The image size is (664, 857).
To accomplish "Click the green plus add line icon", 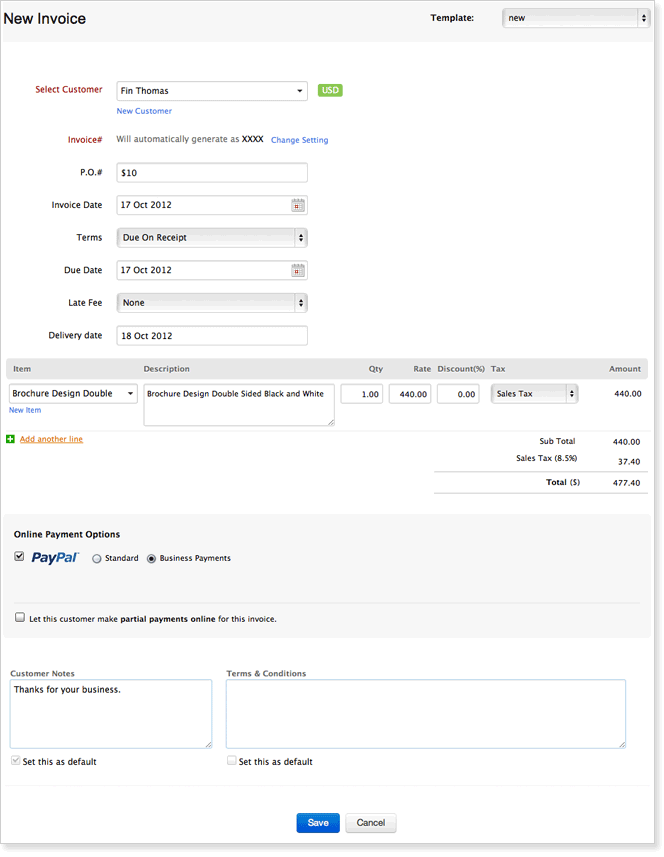I will point(11,439).
